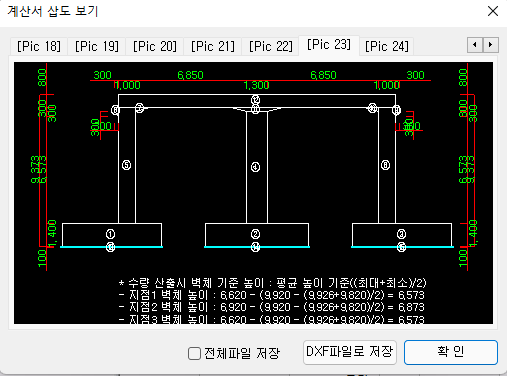This screenshot has width=507, height=376.
Task: Click the 수량 산출시 벽체 기준 높이 note
Action: point(273,283)
